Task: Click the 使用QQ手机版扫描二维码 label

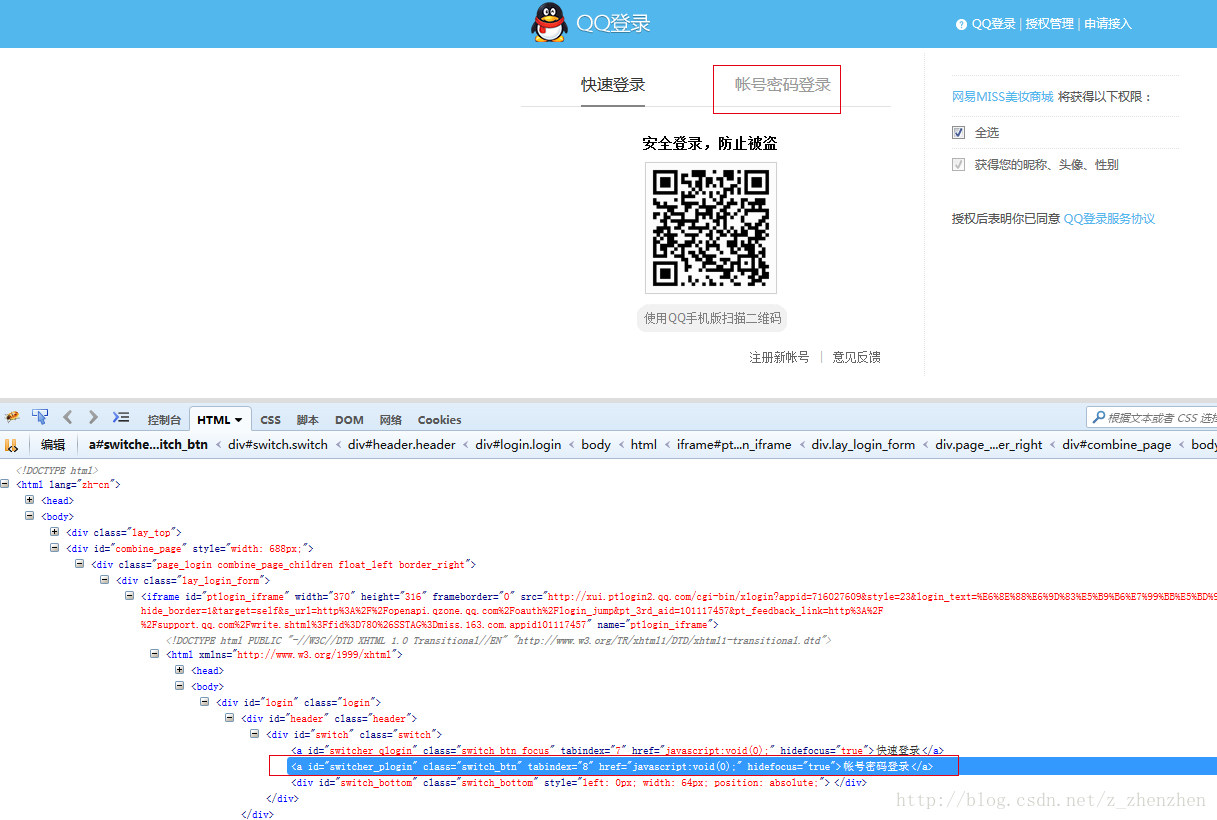Action: click(712, 319)
